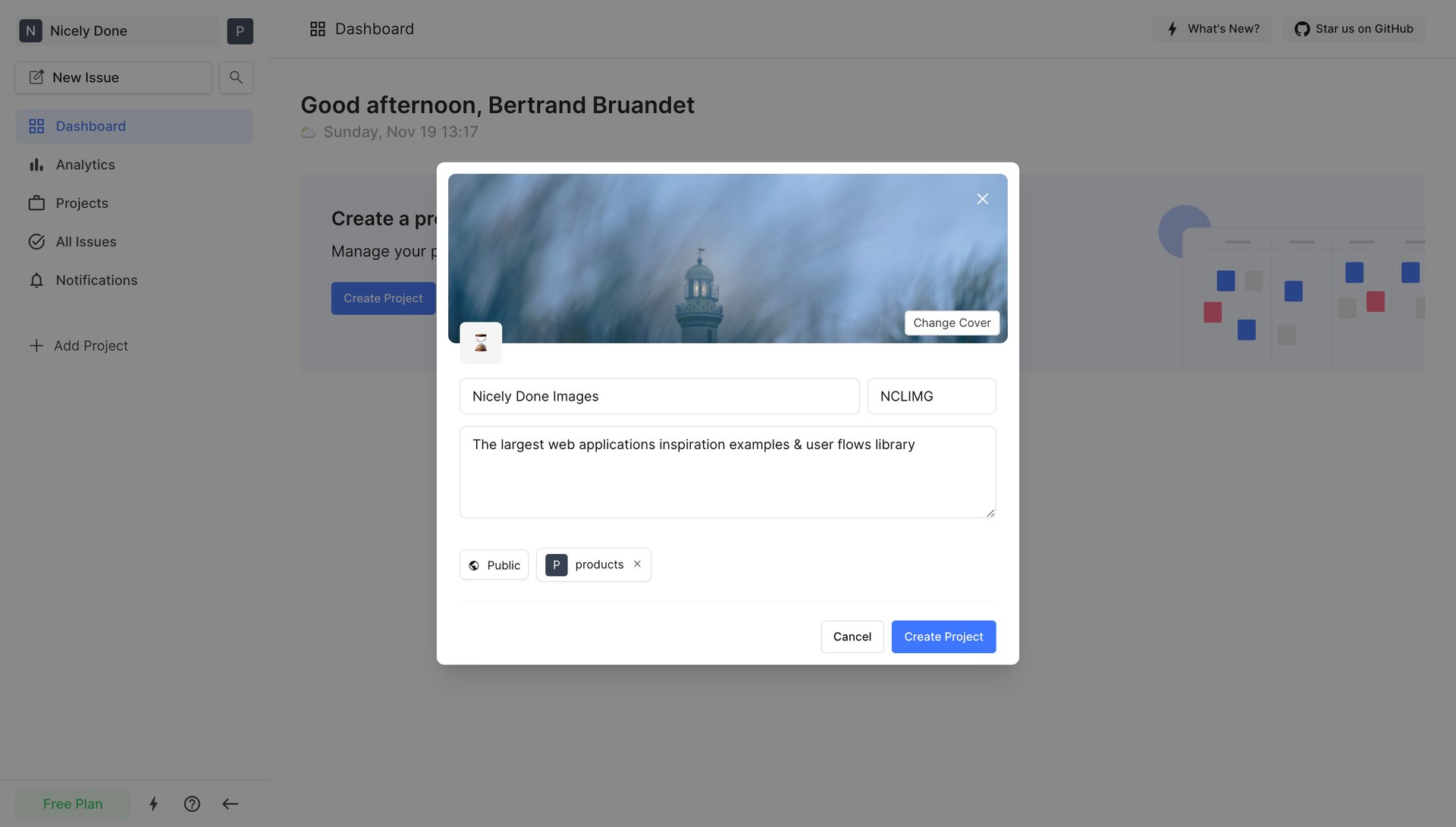The height and width of the screenshot is (827, 1456).
Task: Click the Create Project button in dialog
Action: pyautogui.click(x=943, y=637)
